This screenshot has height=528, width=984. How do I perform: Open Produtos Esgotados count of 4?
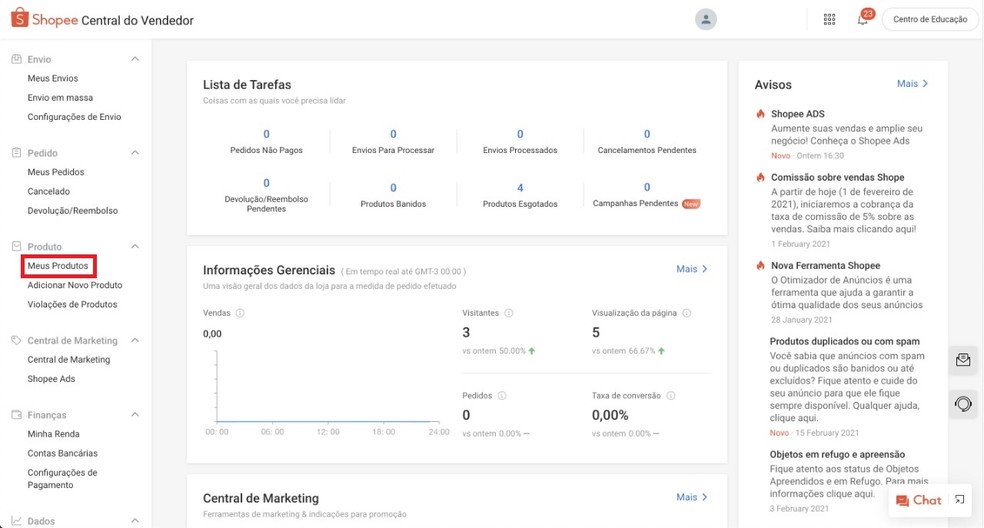(x=520, y=195)
